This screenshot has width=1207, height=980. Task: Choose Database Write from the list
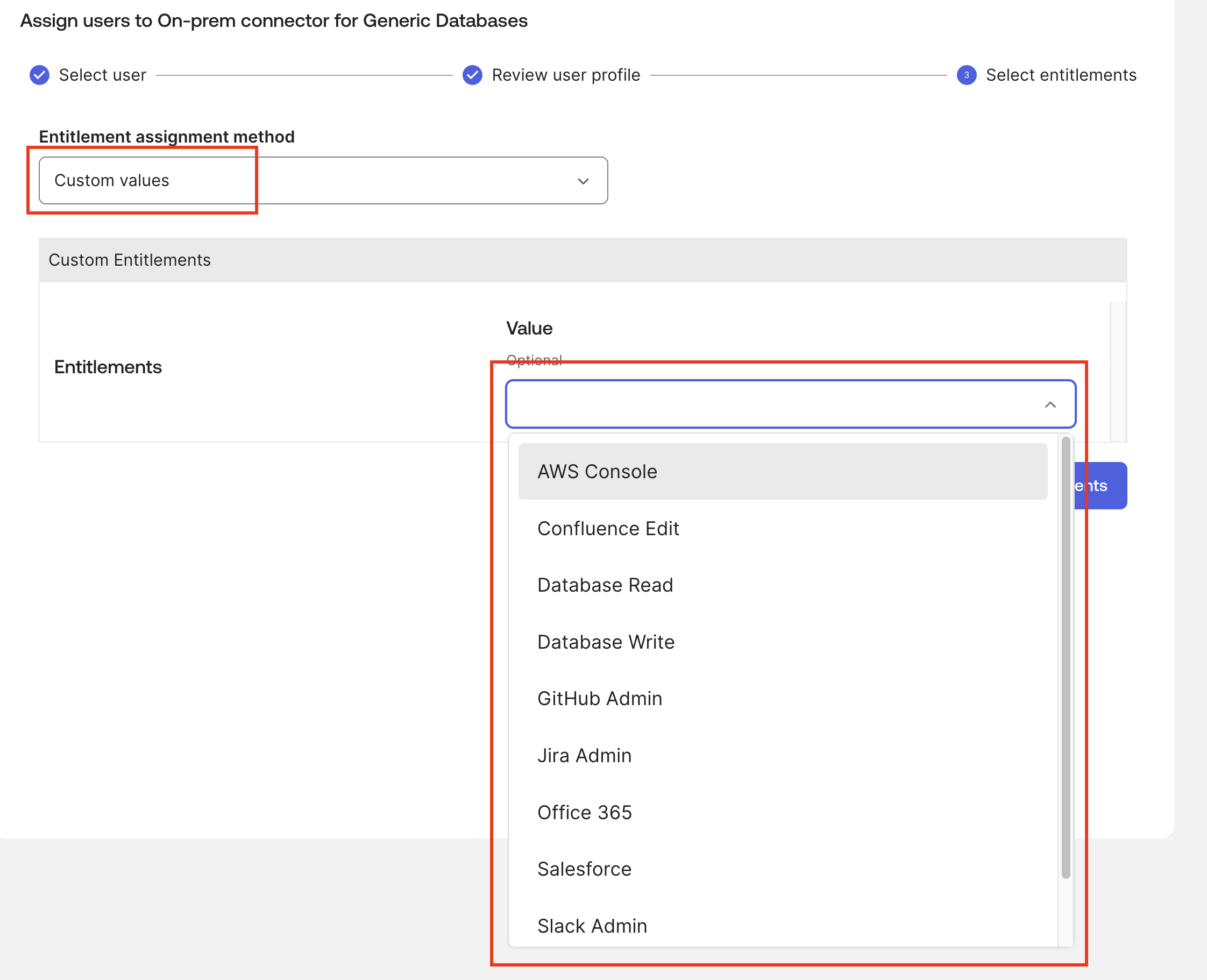click(606, 642)
